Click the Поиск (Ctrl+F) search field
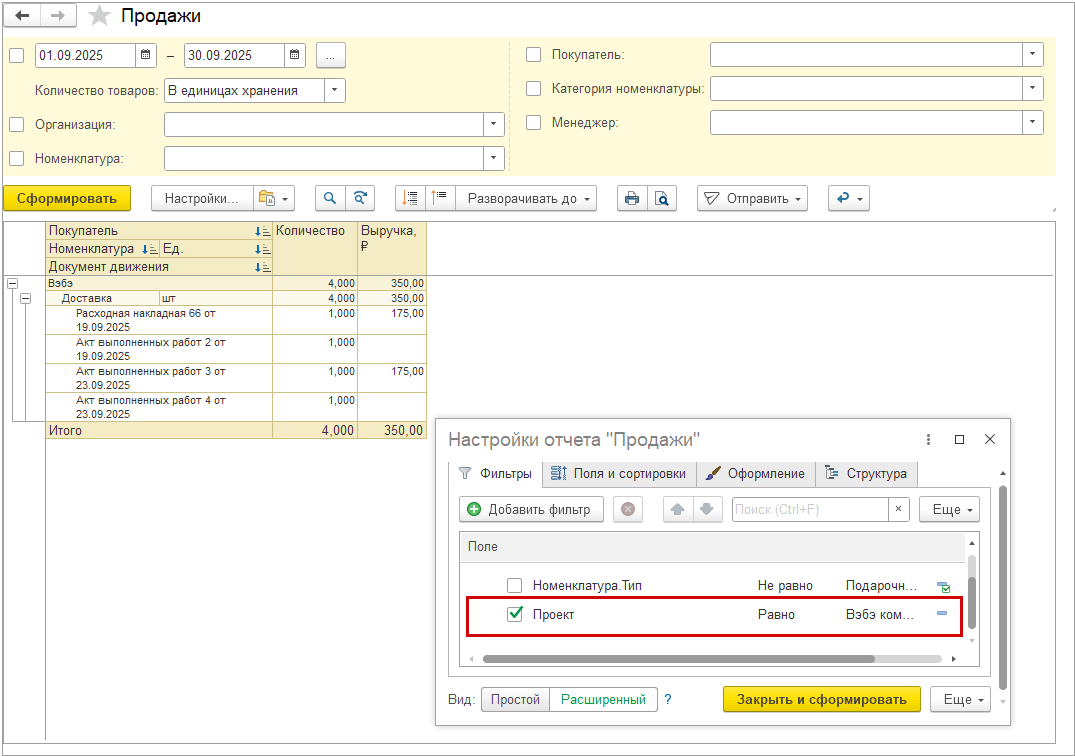This screenshot has width=1075, height=756. [810, 509]
